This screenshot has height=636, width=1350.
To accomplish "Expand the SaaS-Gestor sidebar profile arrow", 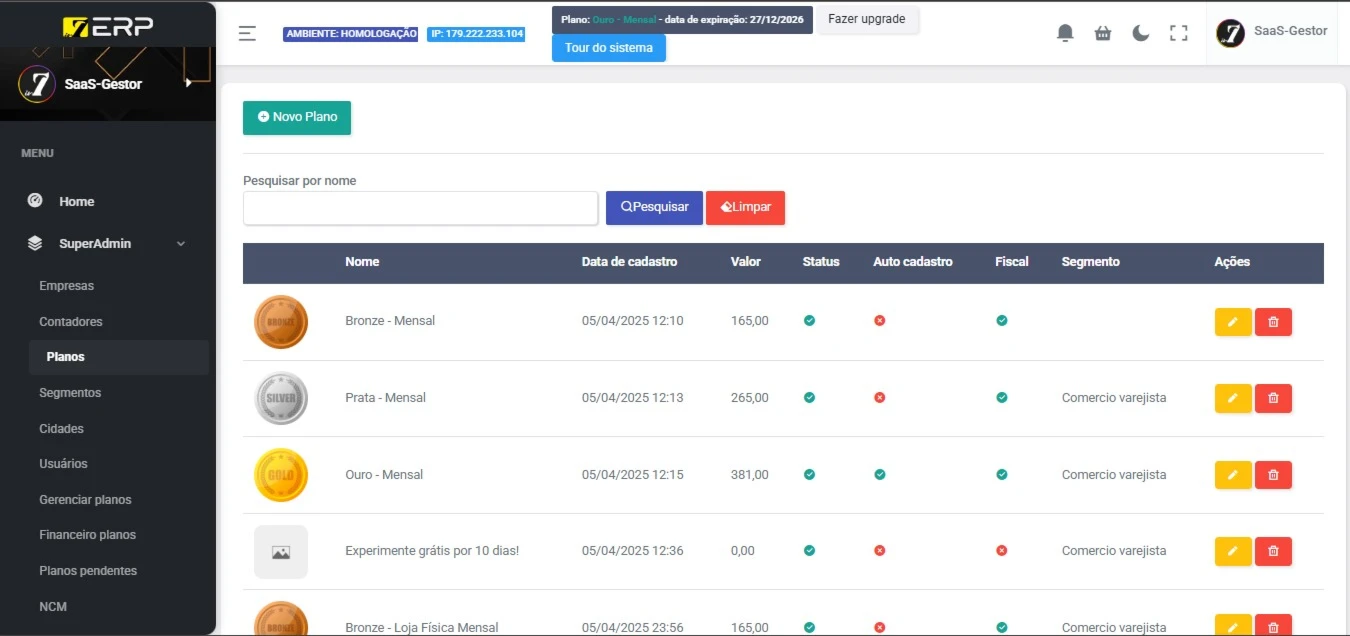I will 188,83.
